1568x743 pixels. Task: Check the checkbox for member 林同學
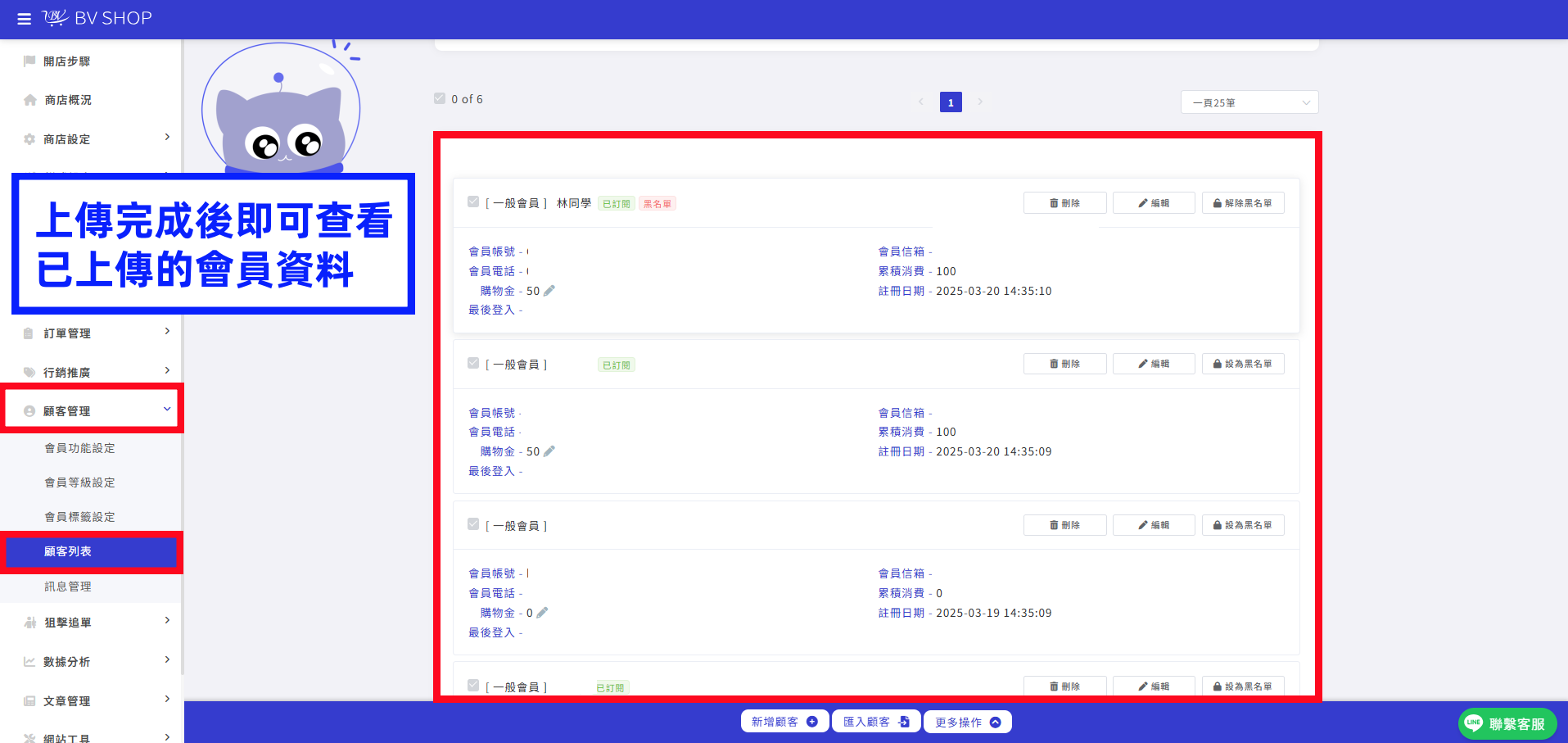pyautogui.click(x=473, y=202)
